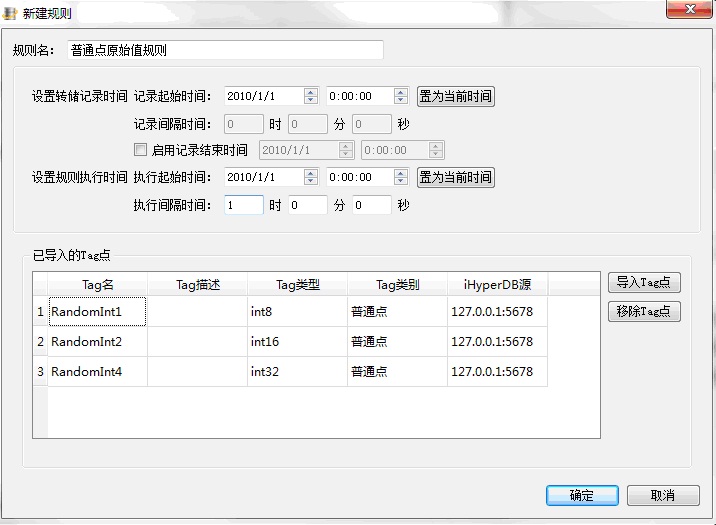Increase 记录起始时间 date with up arrow
Image resolution: width=716 pixels, height=525 pixels.
coord(311,92)
